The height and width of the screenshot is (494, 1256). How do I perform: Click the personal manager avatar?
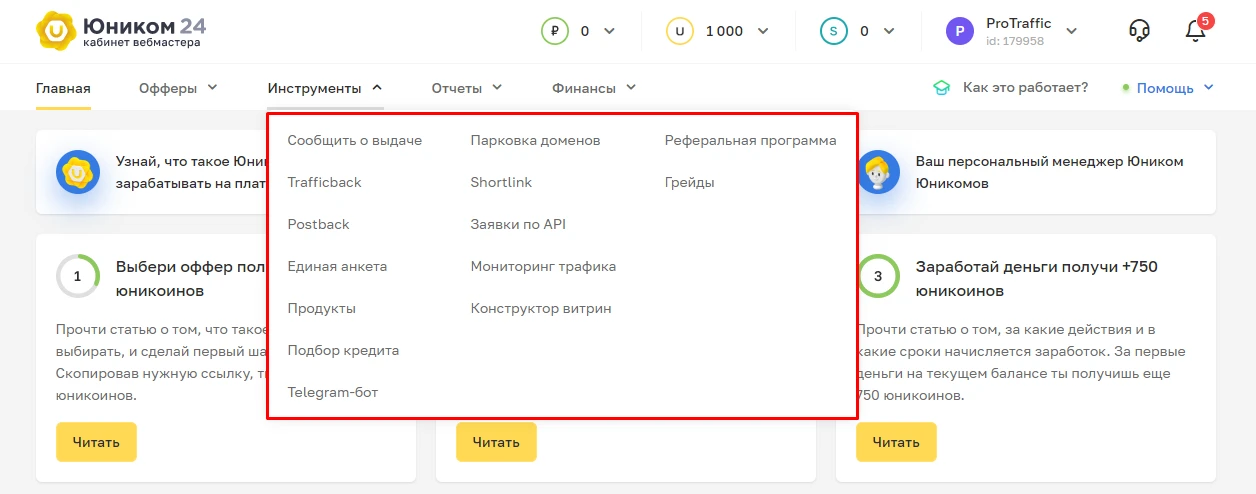pos(878,172)
